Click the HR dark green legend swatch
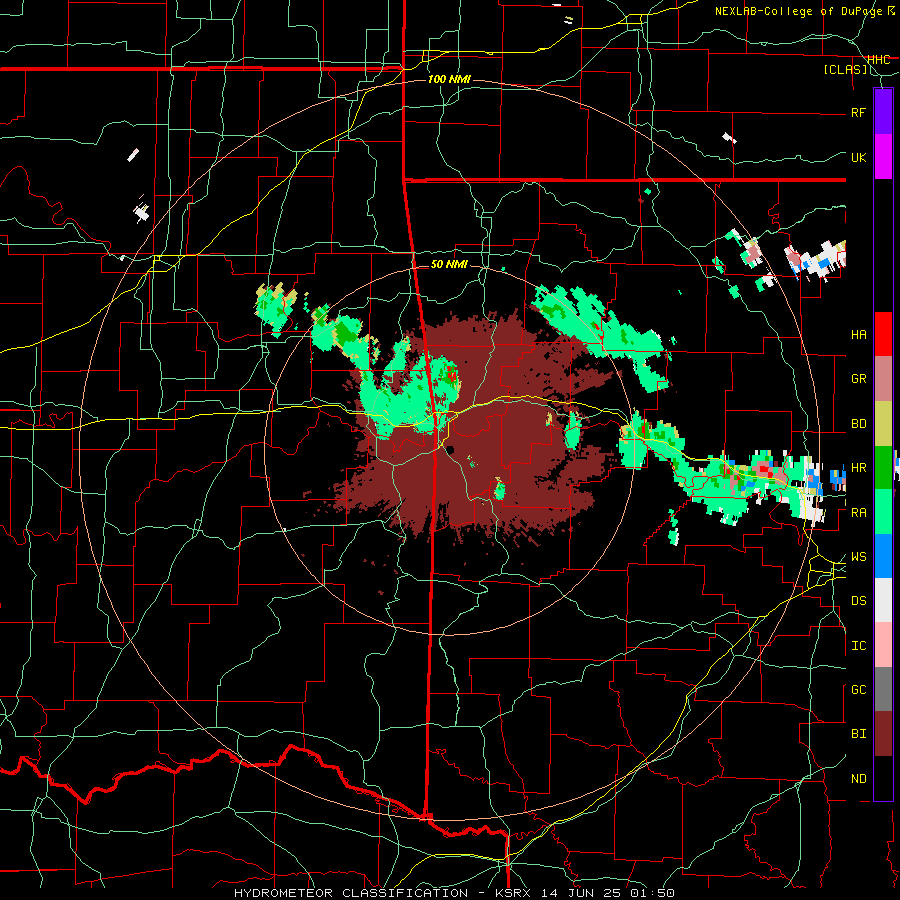 [883, 468]
